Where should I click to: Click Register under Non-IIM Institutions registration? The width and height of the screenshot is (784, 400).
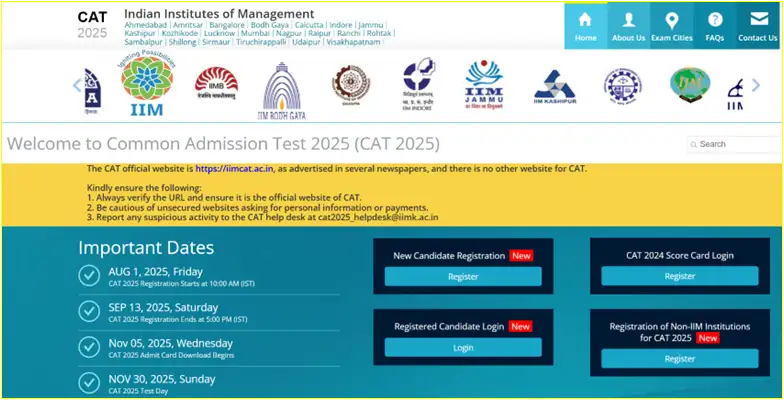[x=680, y=358]
